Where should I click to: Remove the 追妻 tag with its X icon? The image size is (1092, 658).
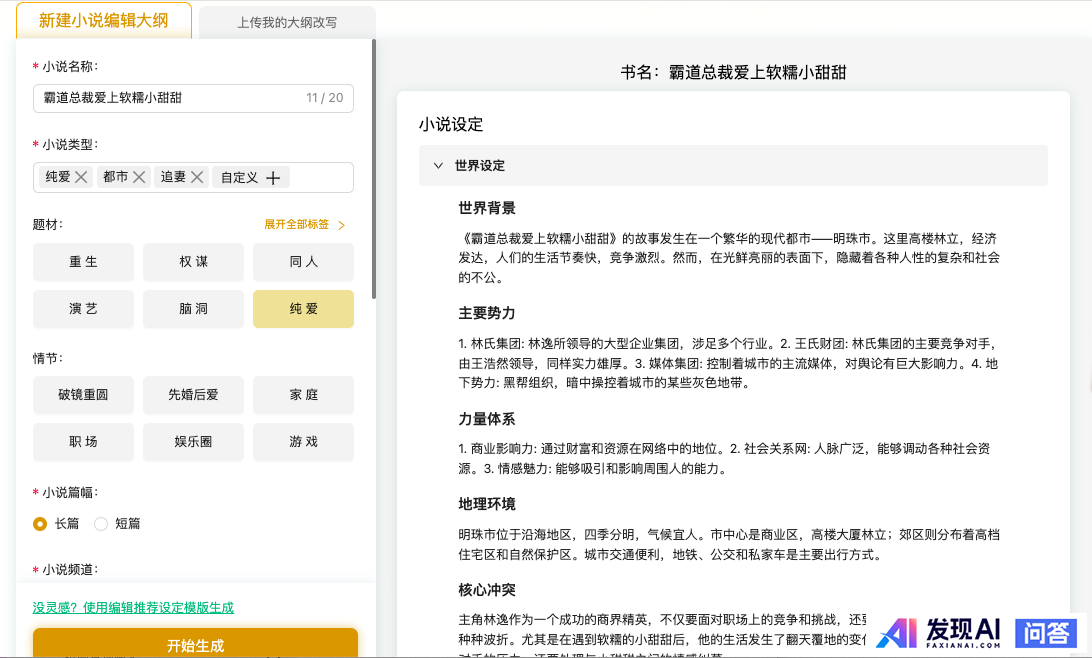[x=198, y=177]
